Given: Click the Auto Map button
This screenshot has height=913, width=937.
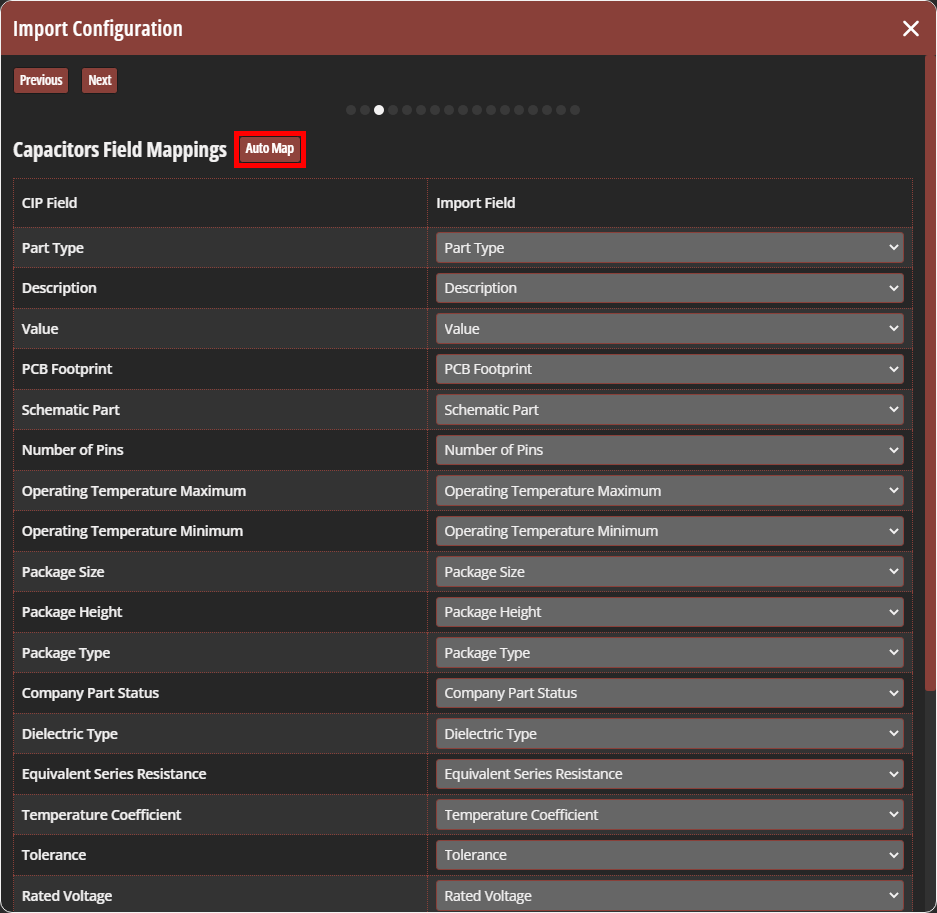Looking at the screenshot, I should (269, 148).
